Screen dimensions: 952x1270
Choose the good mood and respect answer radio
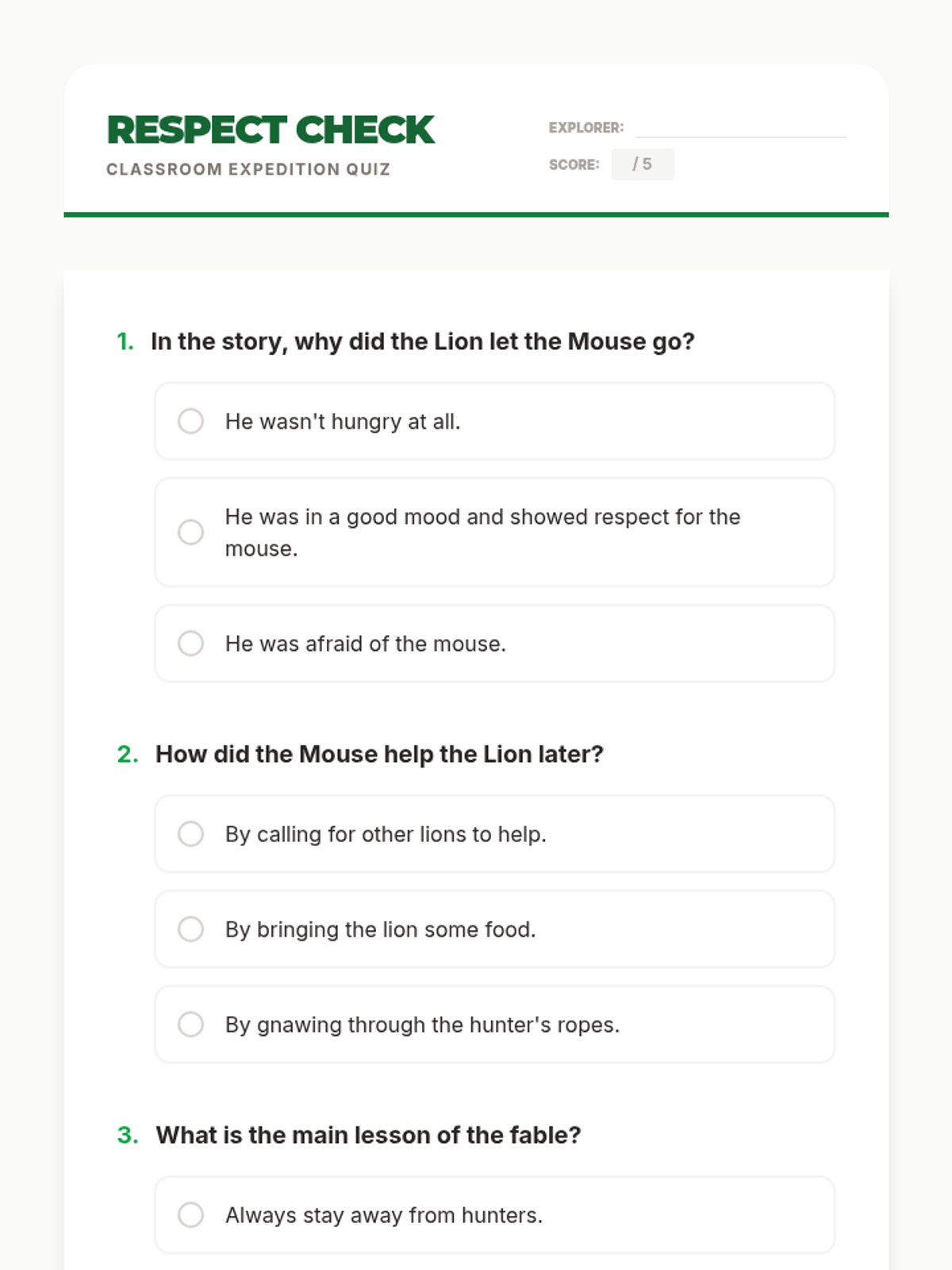point(190,532)
